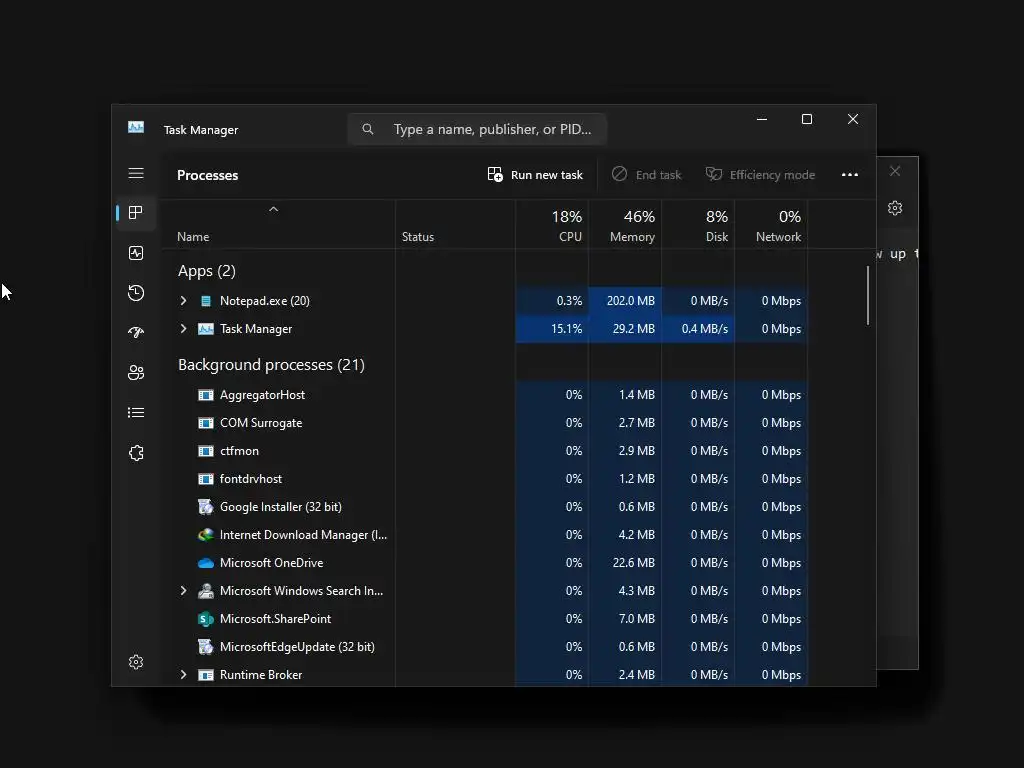Click the Google Installer icon
The height and width of the screenshot is (768, 1024).
pos(206,507)
